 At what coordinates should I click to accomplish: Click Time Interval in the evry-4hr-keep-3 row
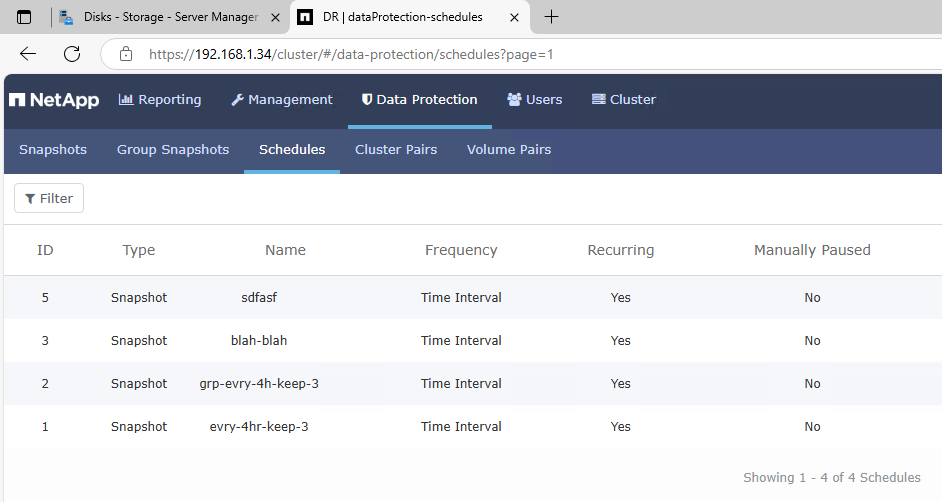point(461,426)
